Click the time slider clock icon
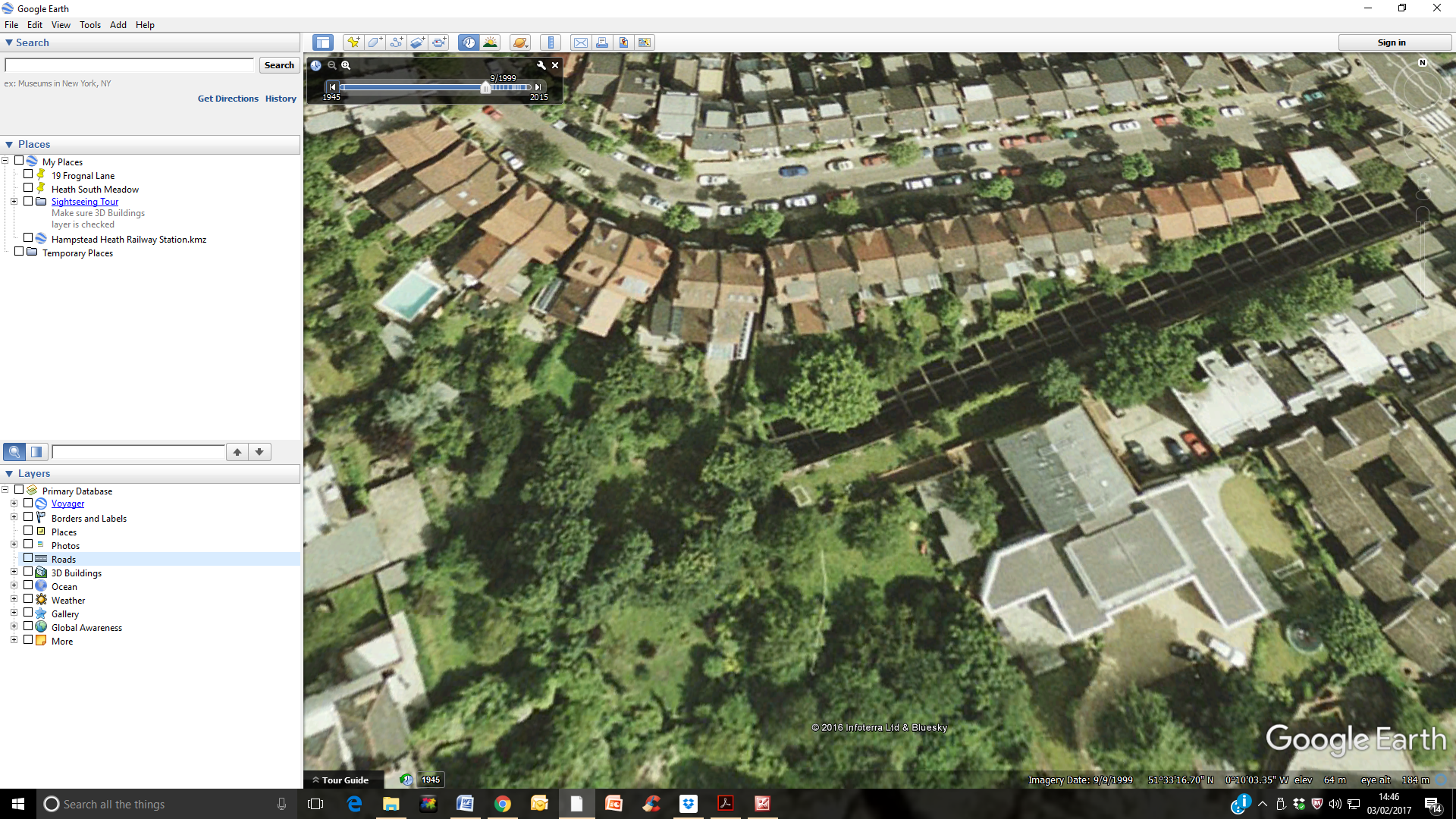The height and width of the screenshot is (819, 1456). tap(315, 65)
